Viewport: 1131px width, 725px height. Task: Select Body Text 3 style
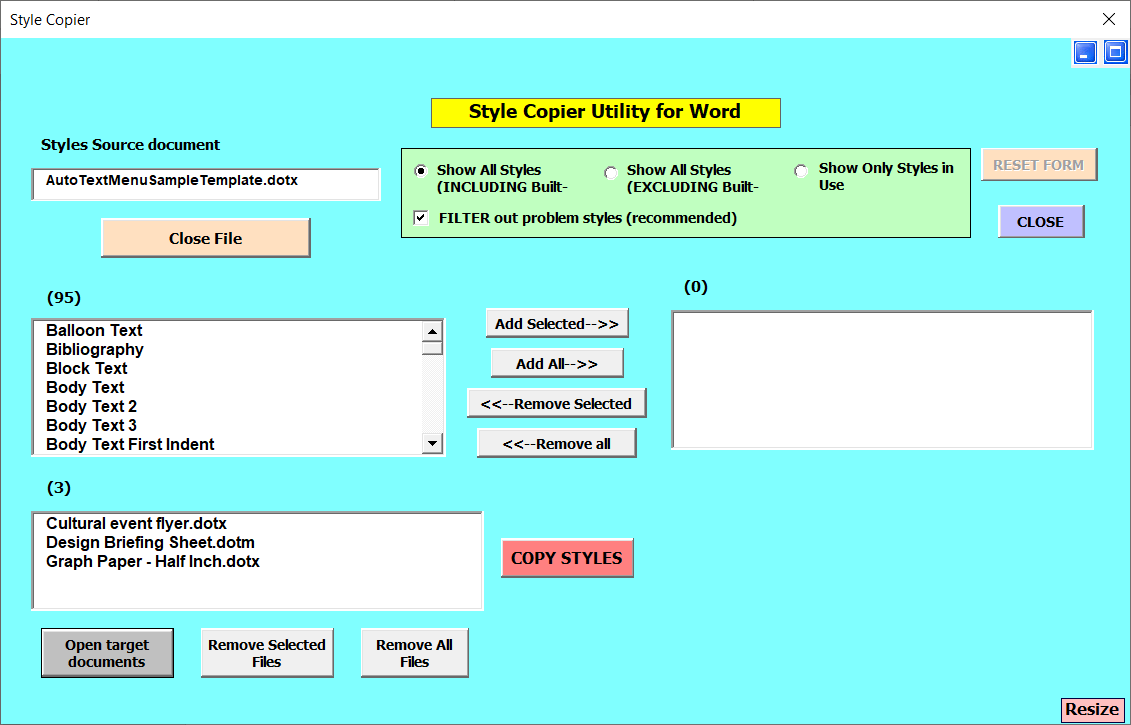(228, 425)
